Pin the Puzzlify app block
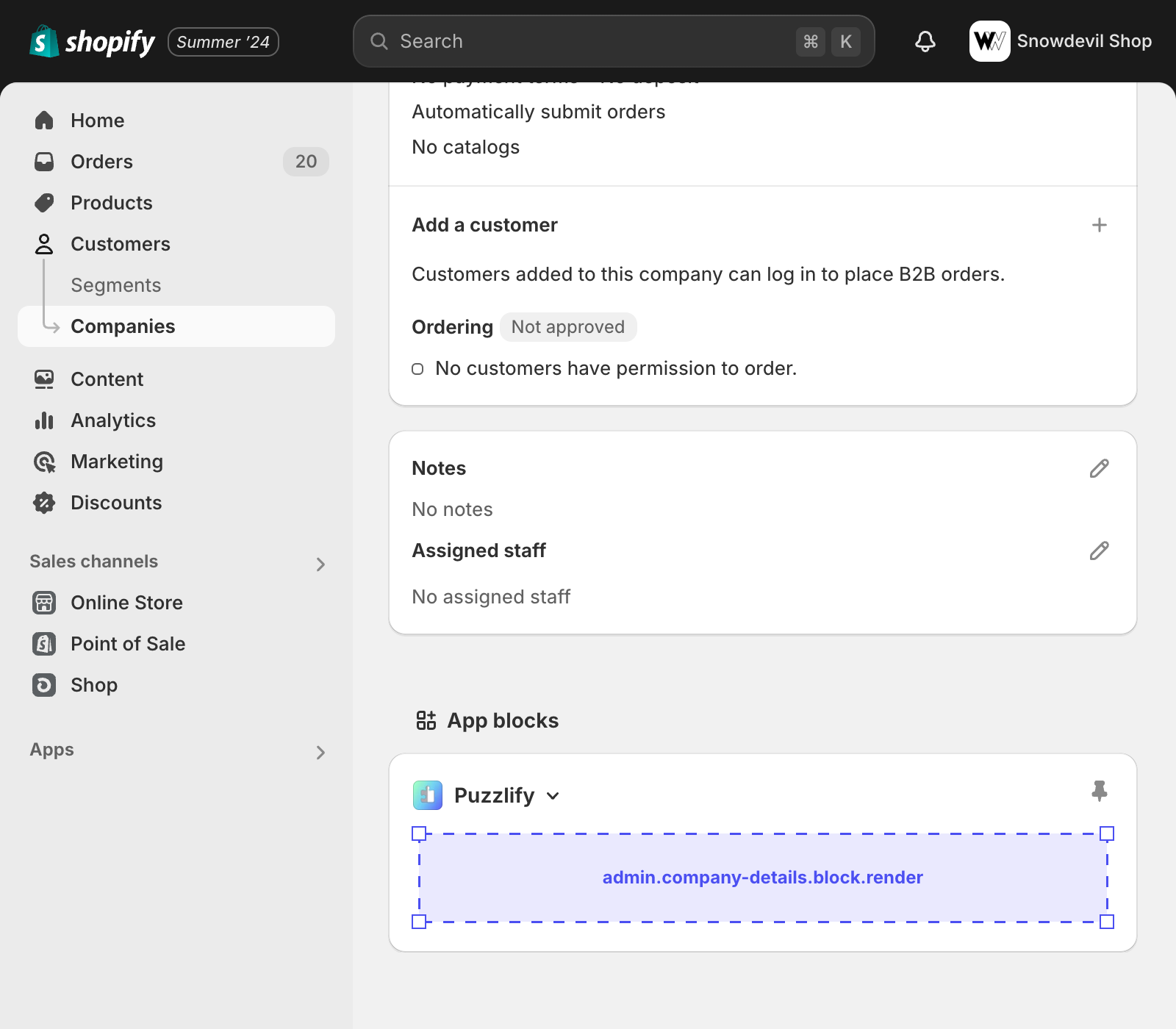 (1099, 791)
